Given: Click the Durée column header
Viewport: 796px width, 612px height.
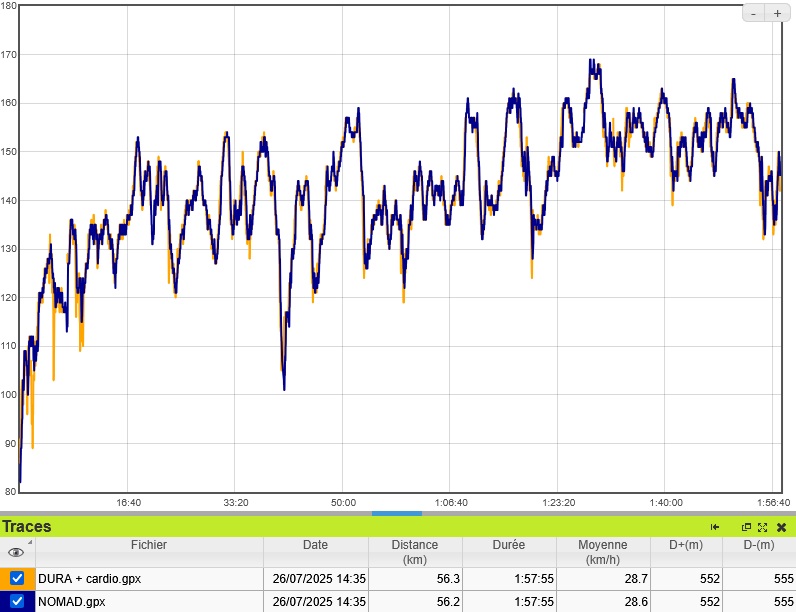Looking at the screenshot, I should (508, 545).
